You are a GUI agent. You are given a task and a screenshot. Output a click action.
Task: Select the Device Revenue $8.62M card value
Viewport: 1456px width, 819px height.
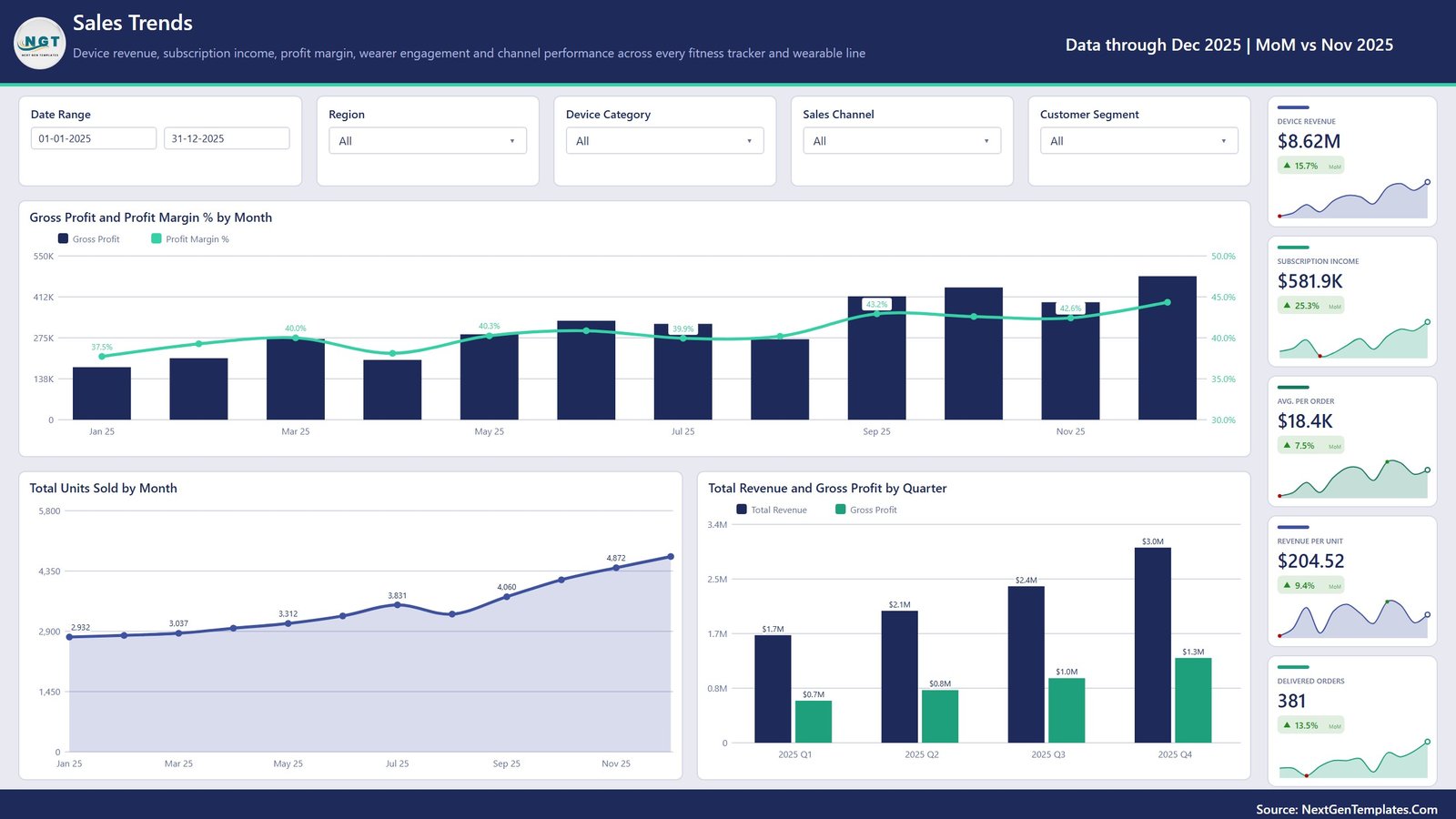(1309, 141)
